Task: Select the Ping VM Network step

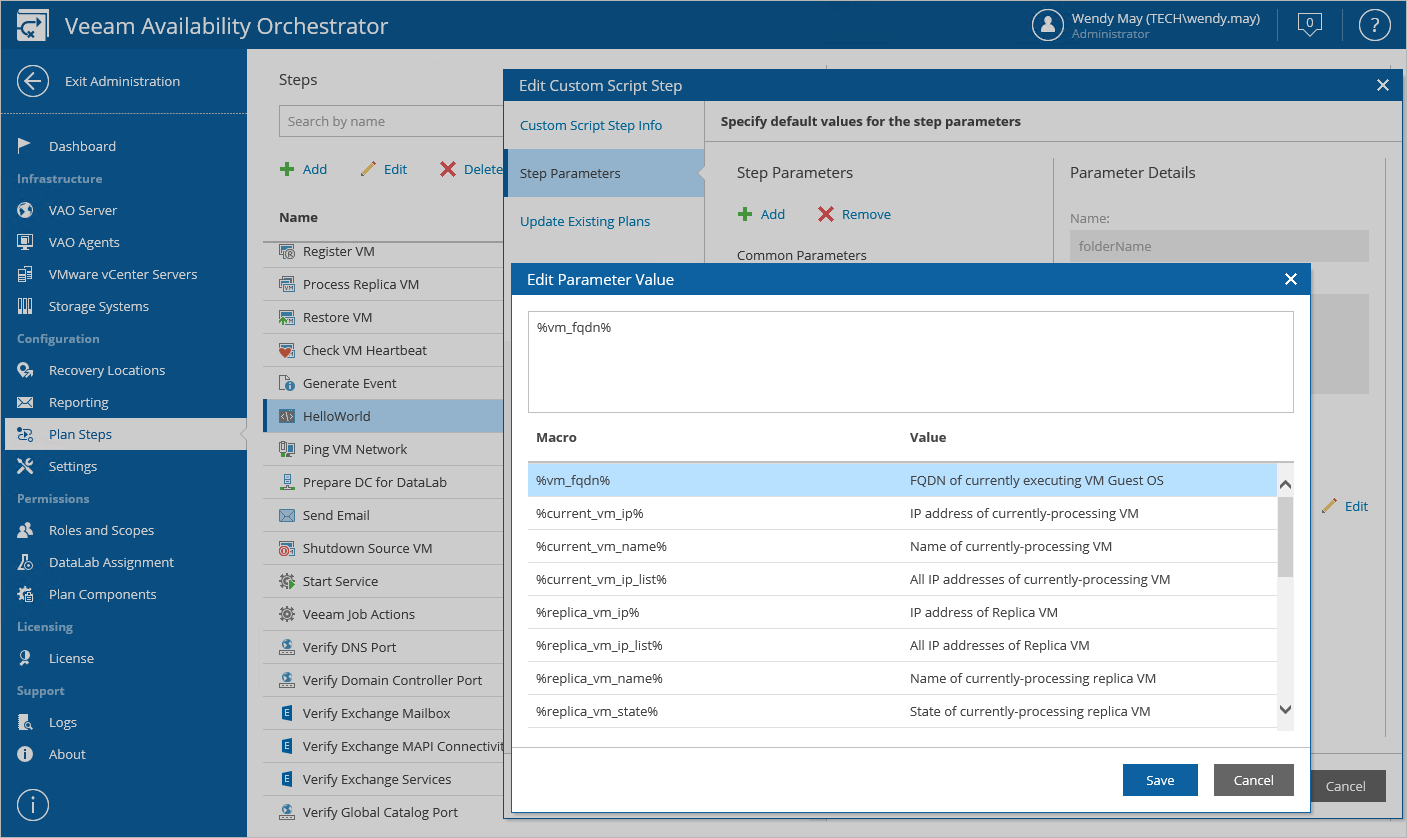Action: [x=384, y=449]
